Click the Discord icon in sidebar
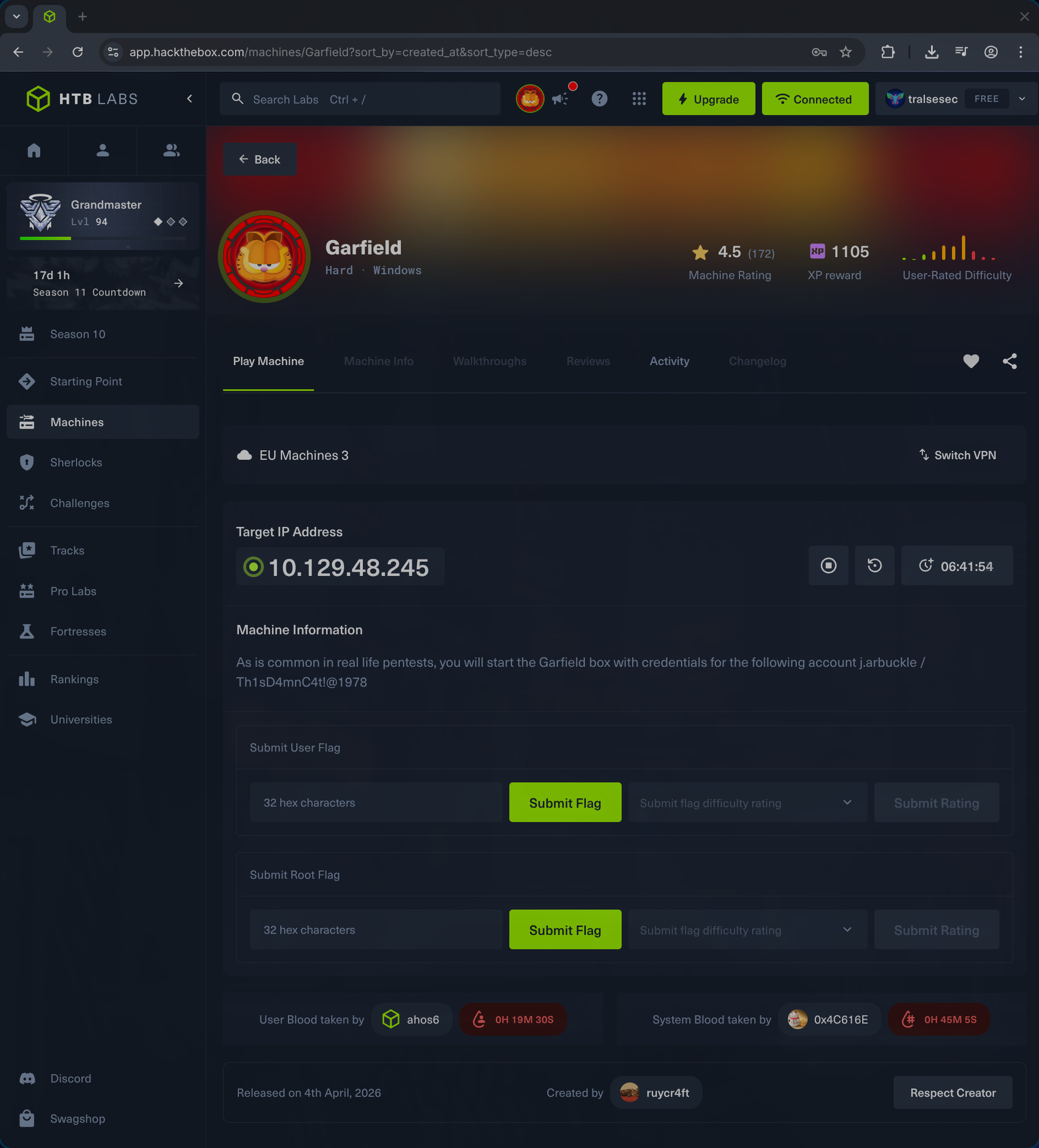Image resolution: width=1039 pixels, height=1148 pixels. (27, 1079)
